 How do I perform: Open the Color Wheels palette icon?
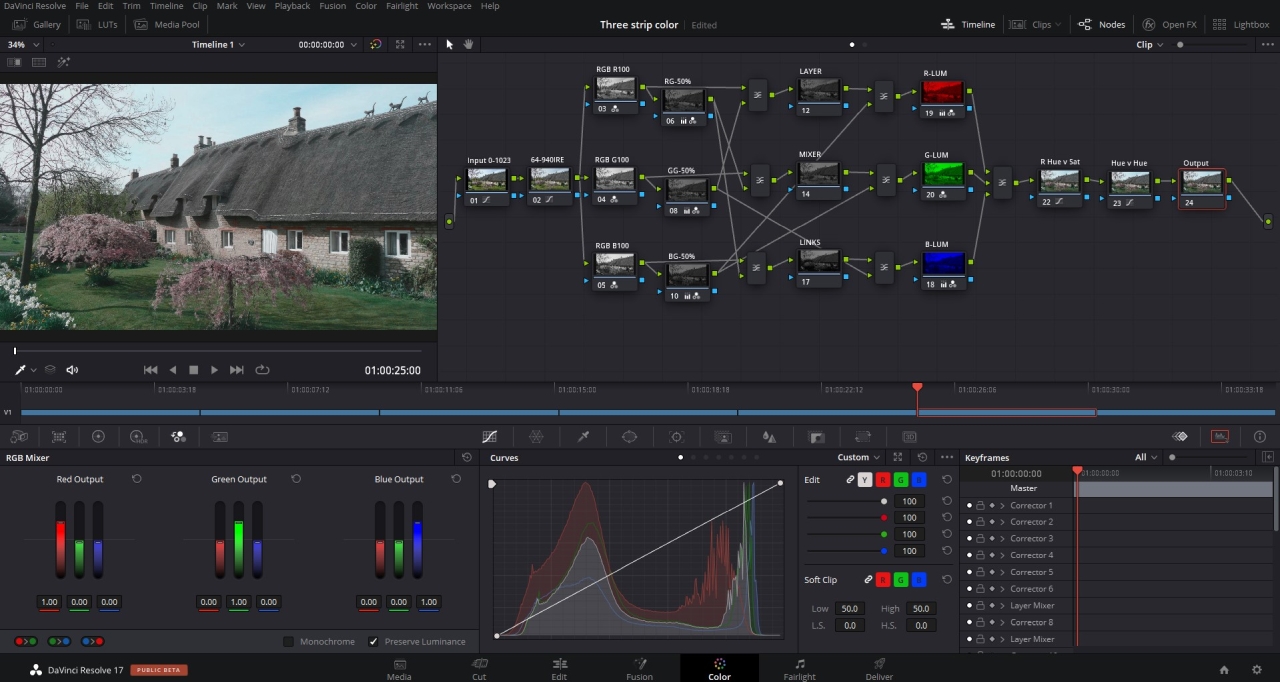pyautogui.click(x=98, y=437)
